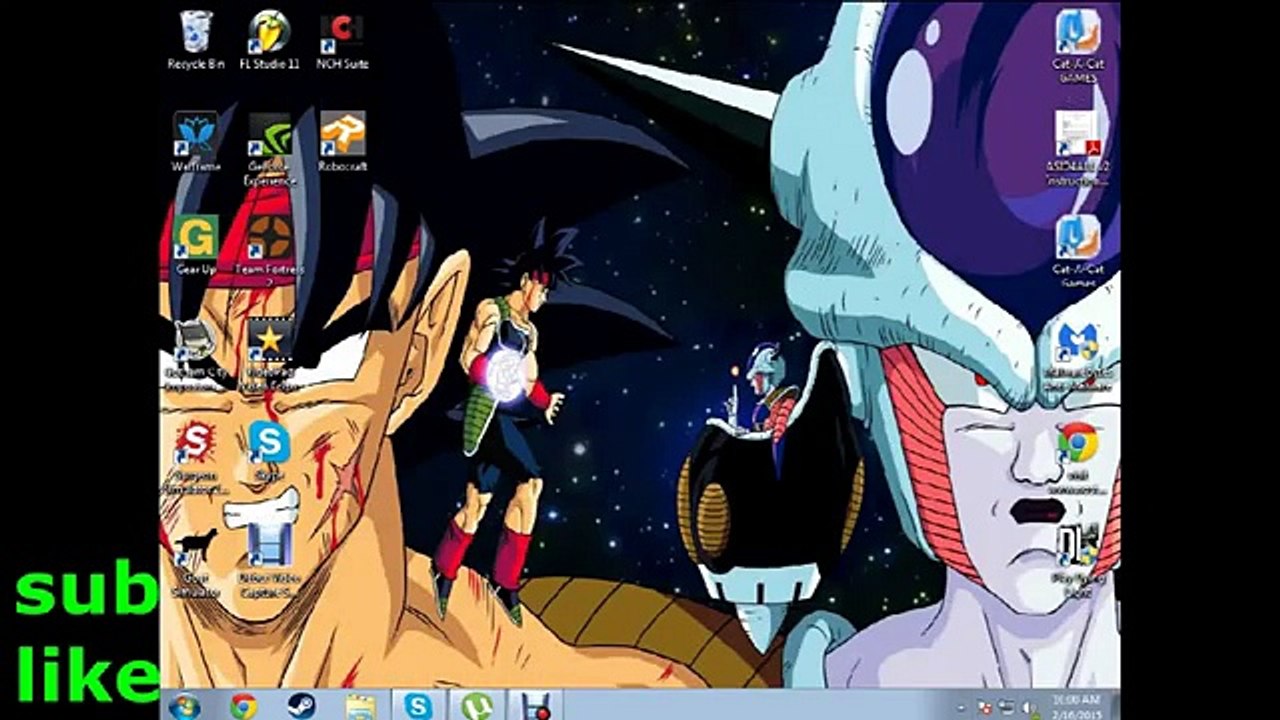The image size is (1280, 720).
Task: Open the Debut Video Capture desktop shortcut
Action: [269, 563]
